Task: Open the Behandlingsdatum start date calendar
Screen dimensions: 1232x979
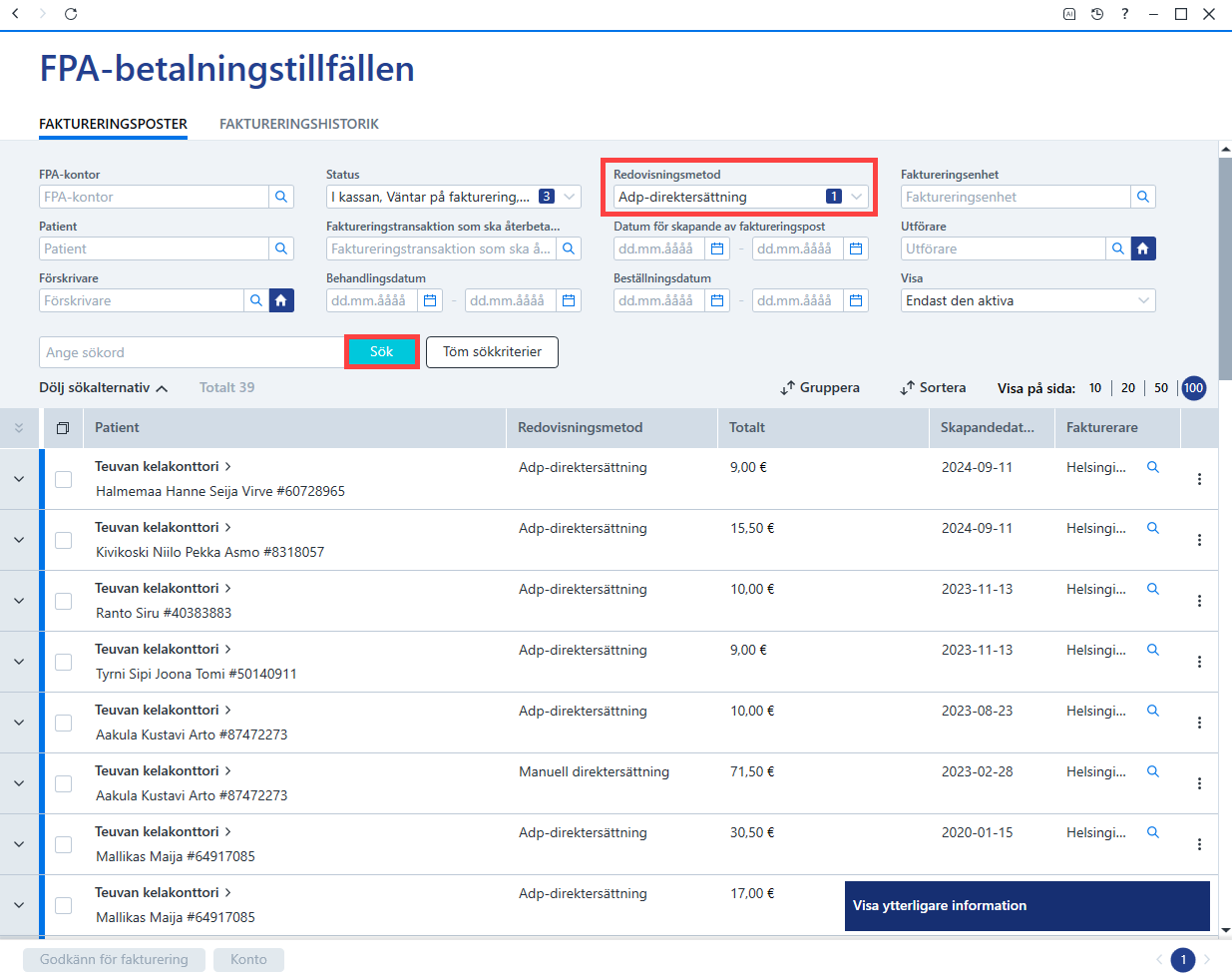Action: point(430,300)
